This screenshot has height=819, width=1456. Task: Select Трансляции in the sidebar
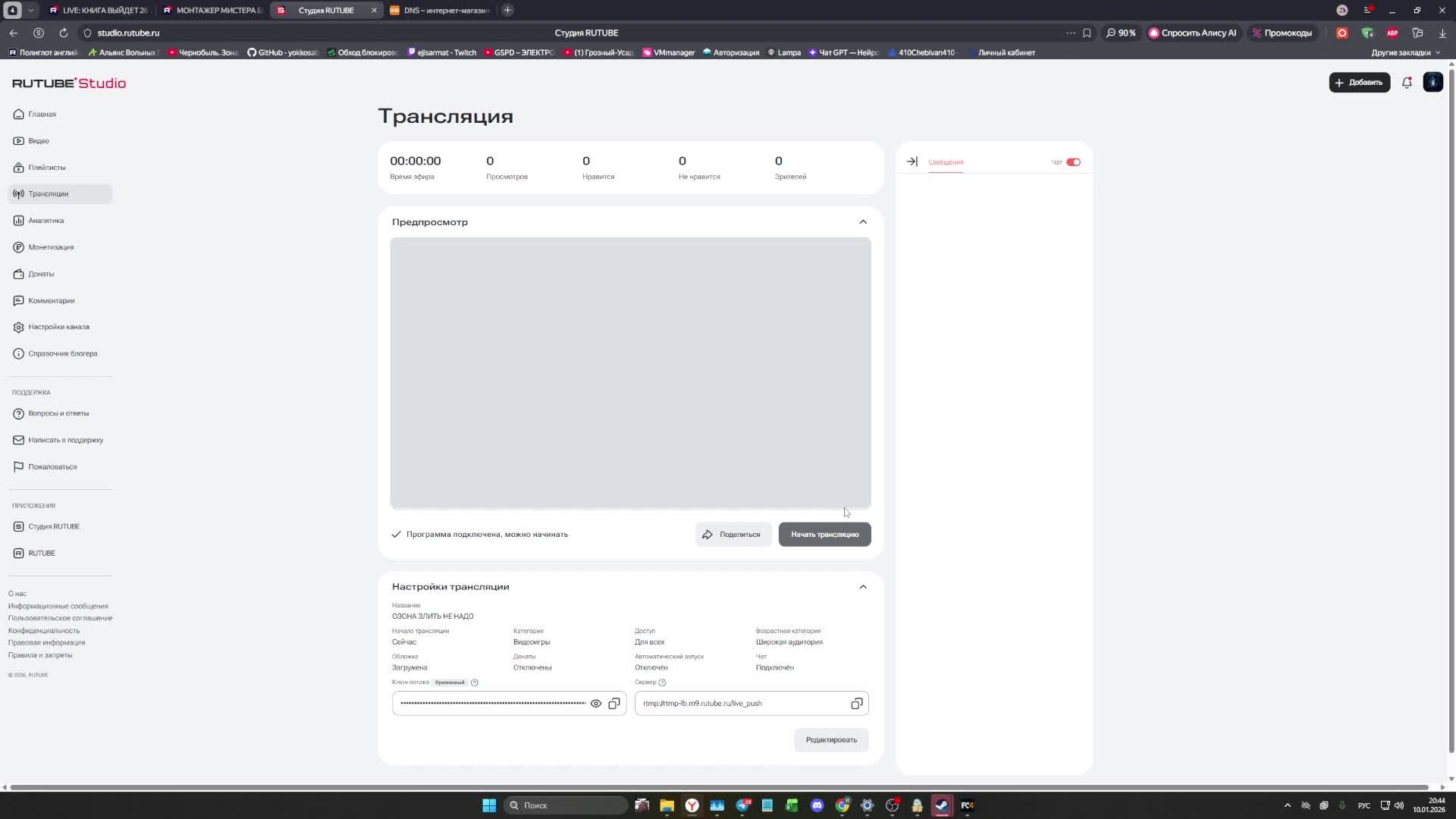(60, 194)
